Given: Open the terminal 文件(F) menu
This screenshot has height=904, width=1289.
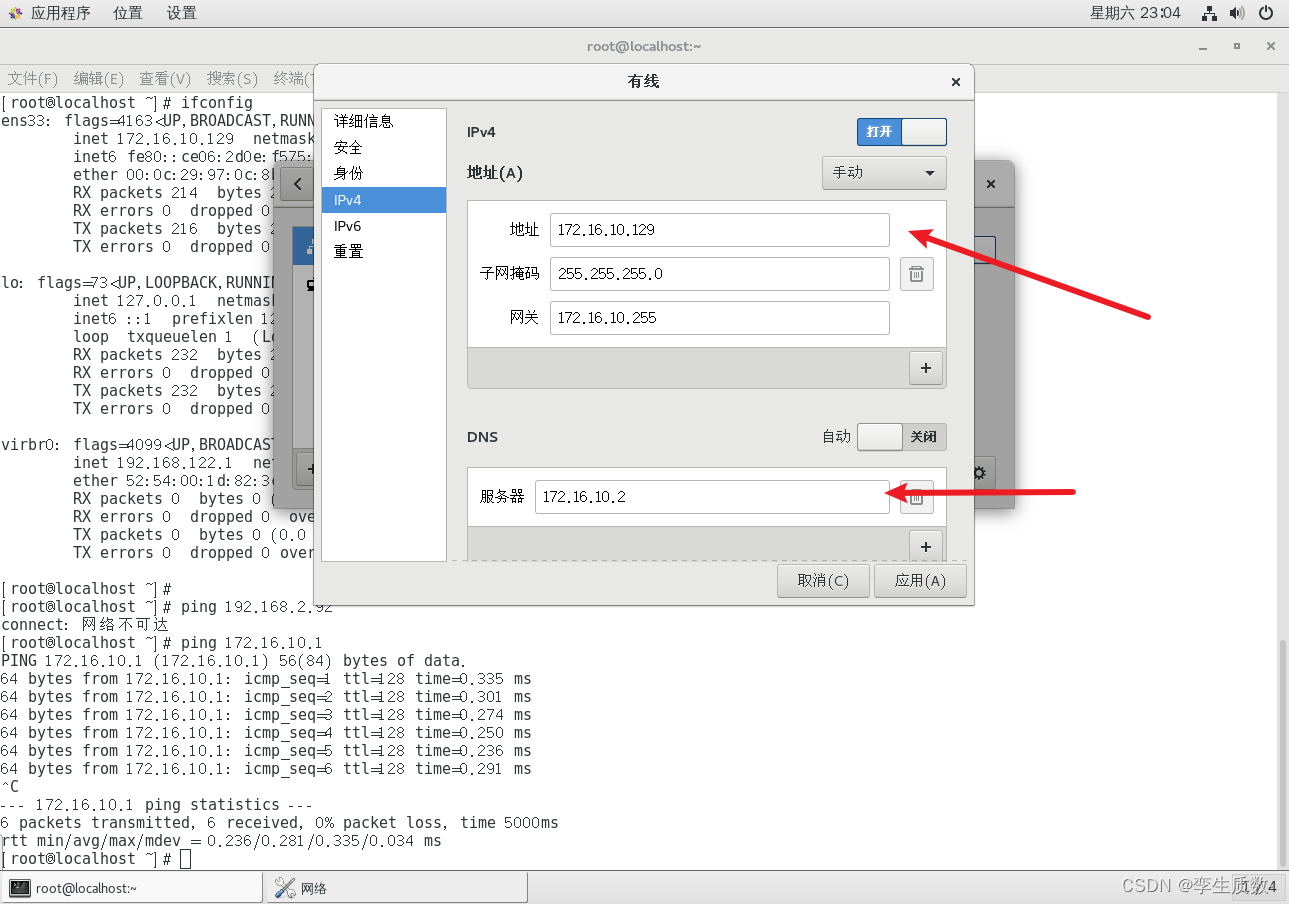Looking at the screenshot, I should 33,79.
